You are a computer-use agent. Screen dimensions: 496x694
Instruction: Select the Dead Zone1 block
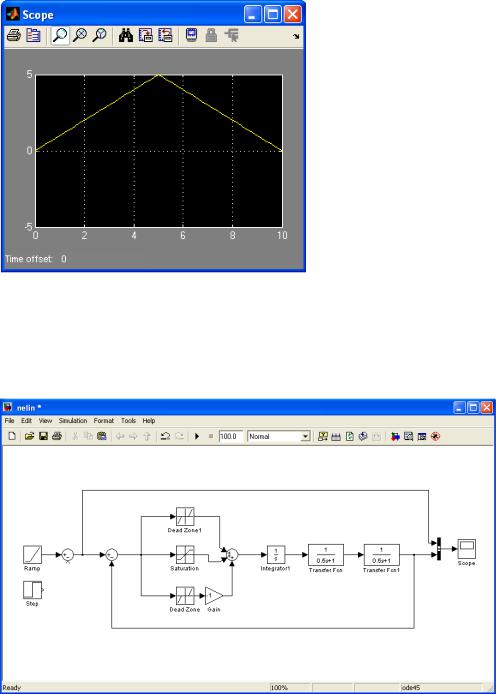[x=185, y=517]
